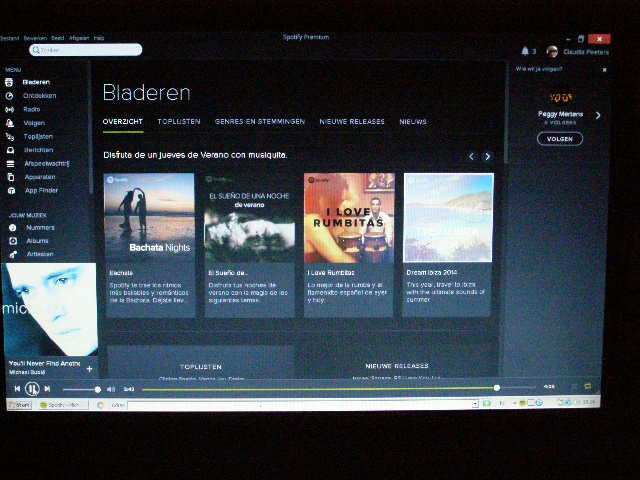Open the Bachata Nights playlist cover
This screenshot has height=480, width=640.
[x=149, y=217]
